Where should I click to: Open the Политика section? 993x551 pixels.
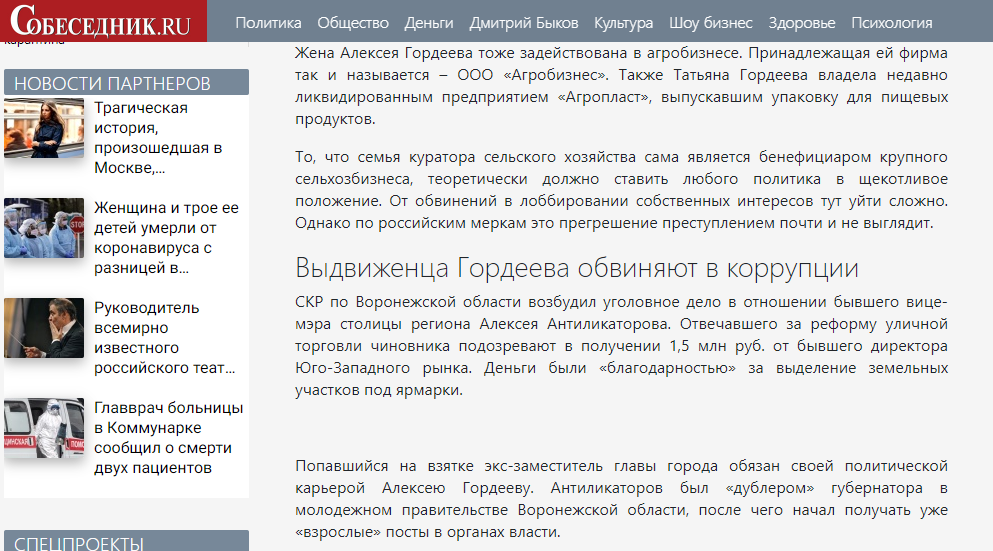269,23
